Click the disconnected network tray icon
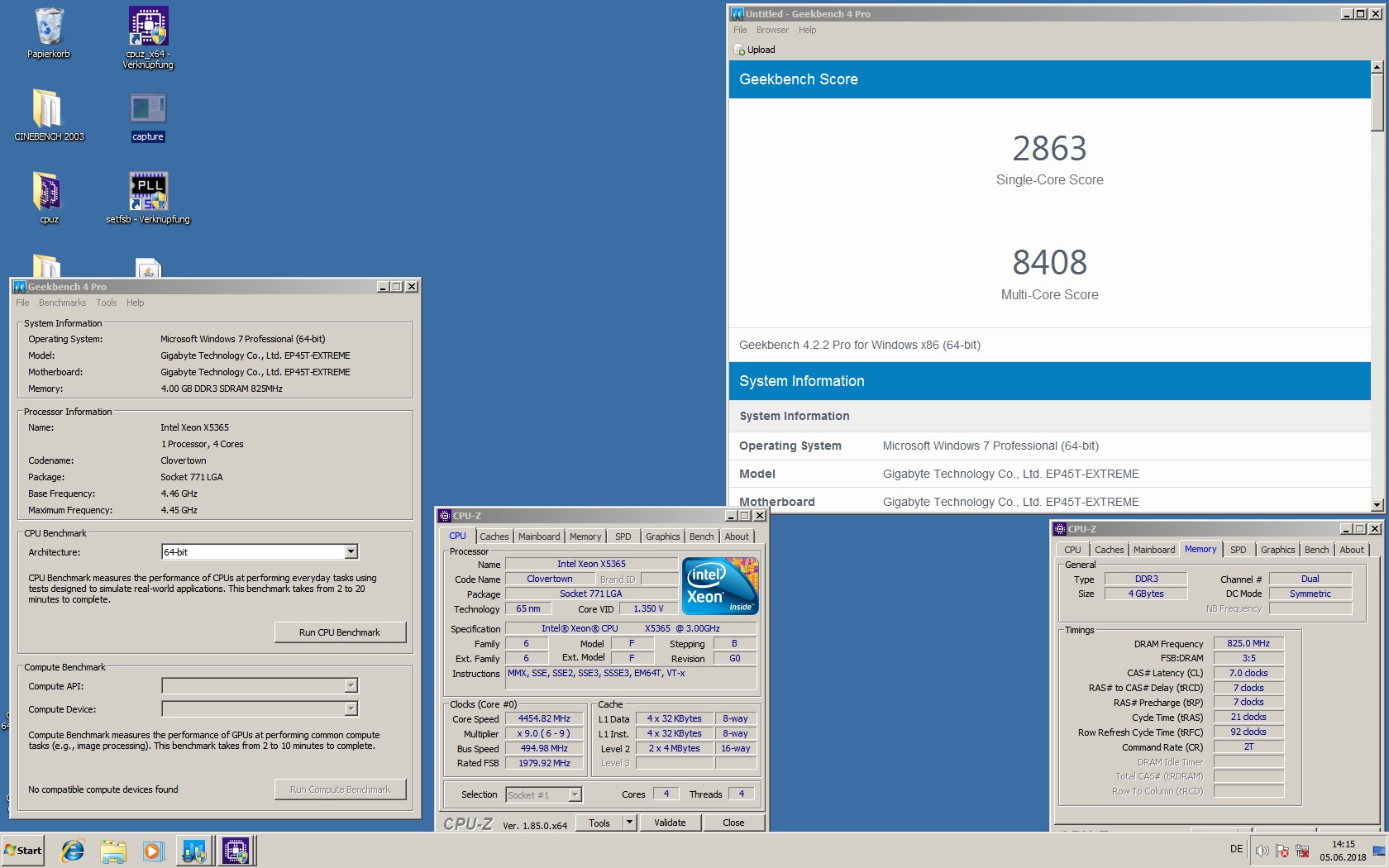This screenshot has height=868, width=1389. point(1303,851)
